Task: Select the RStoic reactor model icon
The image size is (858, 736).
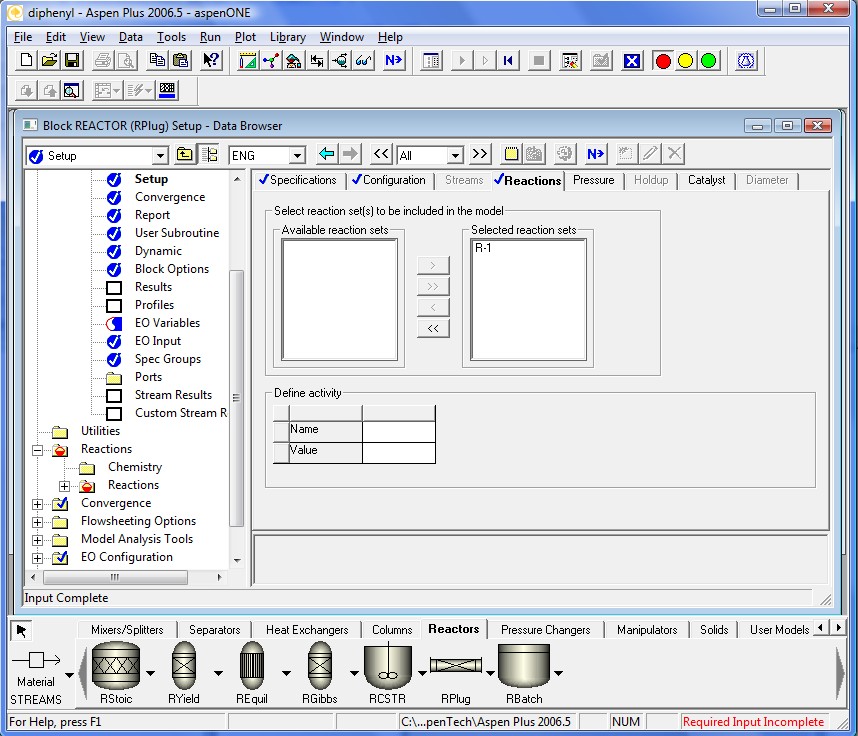Action: coord(115,664)
